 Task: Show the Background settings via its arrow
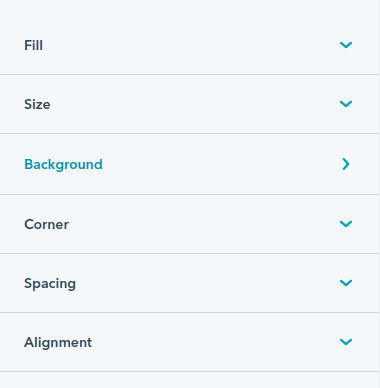(x=346, y=164)
